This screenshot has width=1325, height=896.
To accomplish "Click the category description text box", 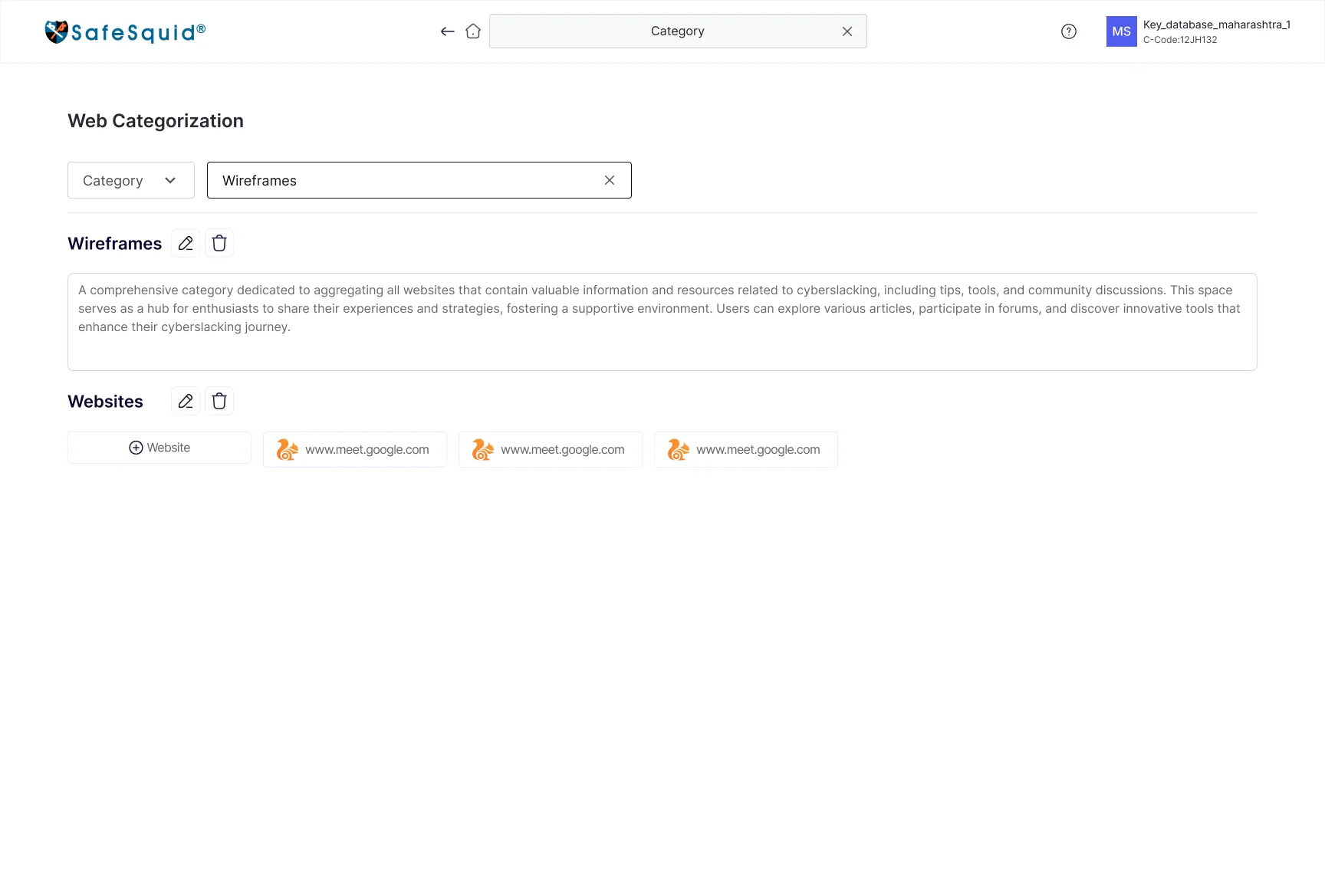I will point(662,322).
